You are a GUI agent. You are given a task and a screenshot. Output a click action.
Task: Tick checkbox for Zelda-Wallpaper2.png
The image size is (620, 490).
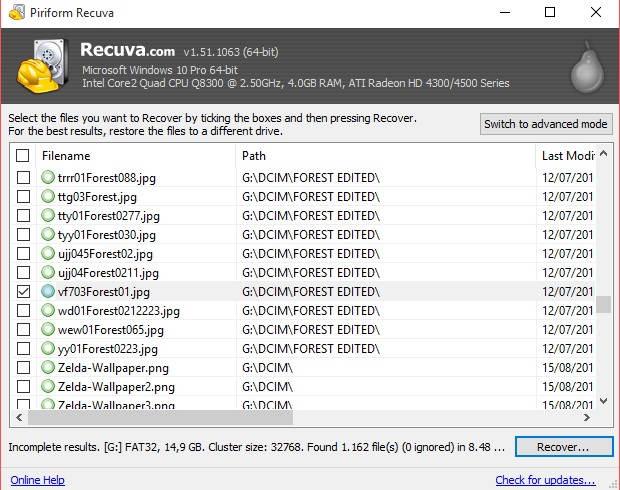point(23,387)
